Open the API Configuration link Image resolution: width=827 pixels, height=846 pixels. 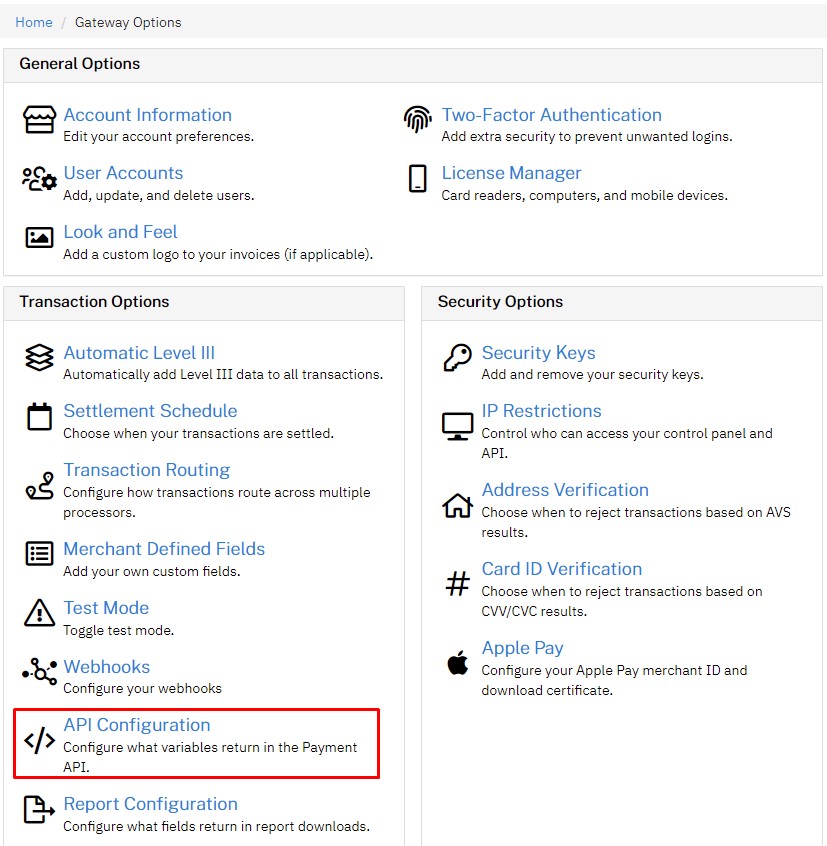click(136, 725)
